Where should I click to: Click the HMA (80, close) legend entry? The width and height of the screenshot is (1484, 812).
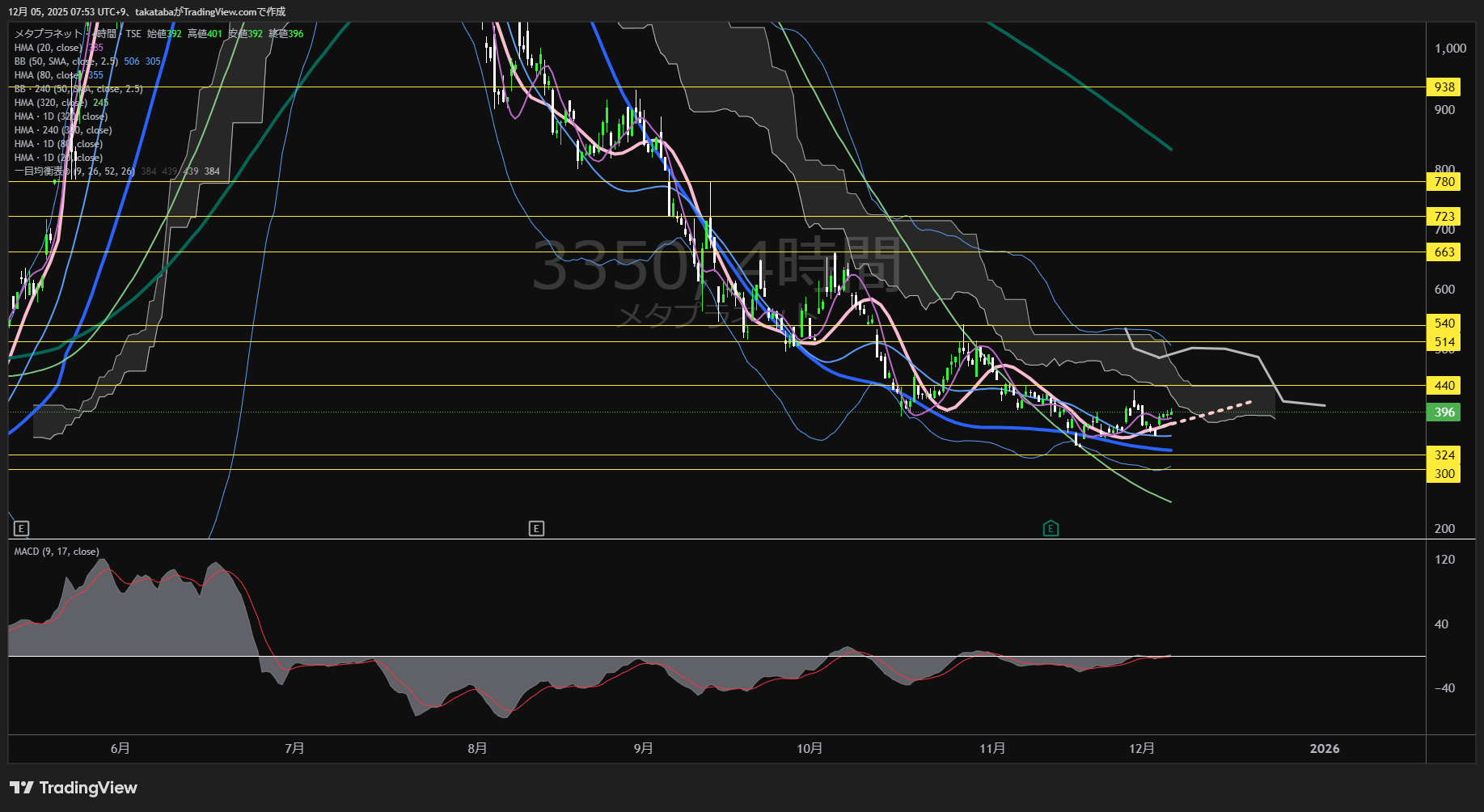tap(48, 75)
